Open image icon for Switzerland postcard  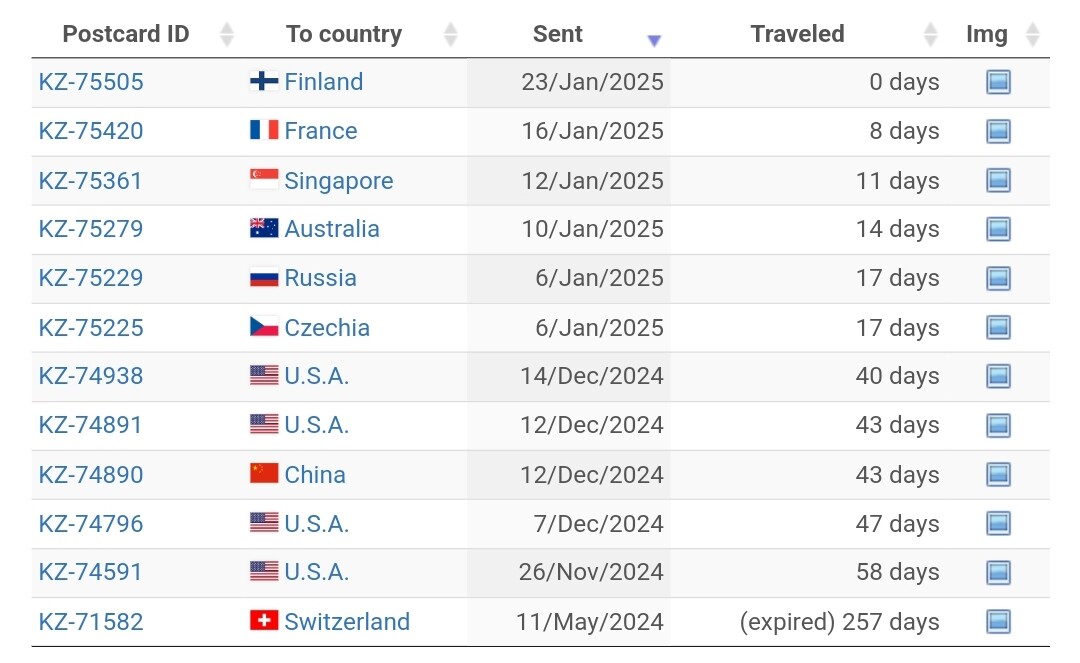tap(998, 622)
